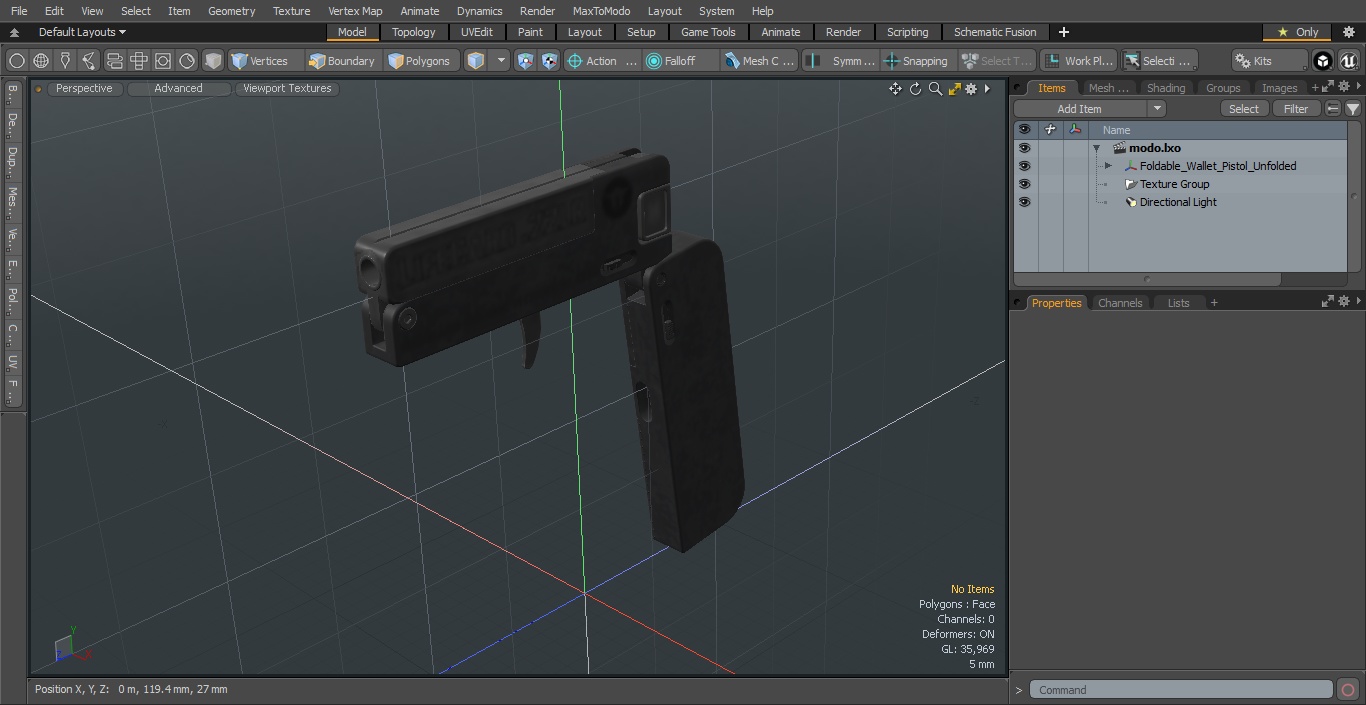Viewport: 1366px width, 705px height.
Task: Click the list options icon beside Filter
Action: 1333,109
